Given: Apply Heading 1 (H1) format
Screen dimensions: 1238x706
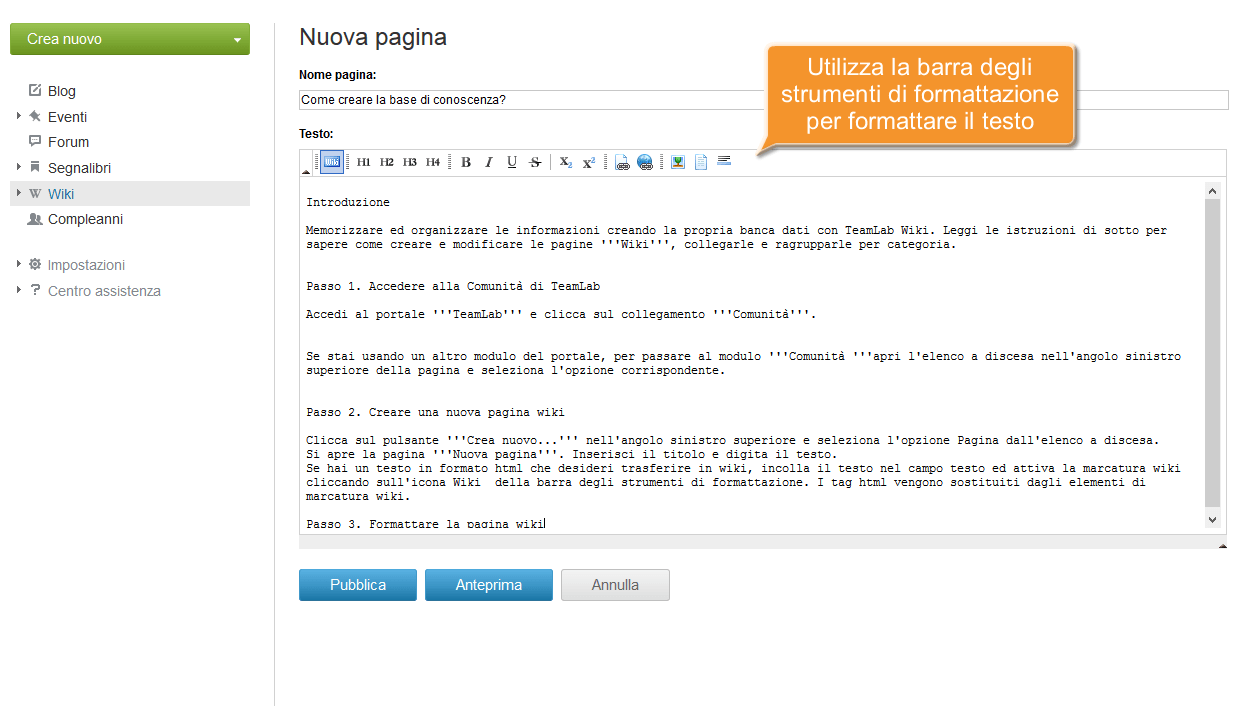Looking at the screenshot, I should coord(363,162).
